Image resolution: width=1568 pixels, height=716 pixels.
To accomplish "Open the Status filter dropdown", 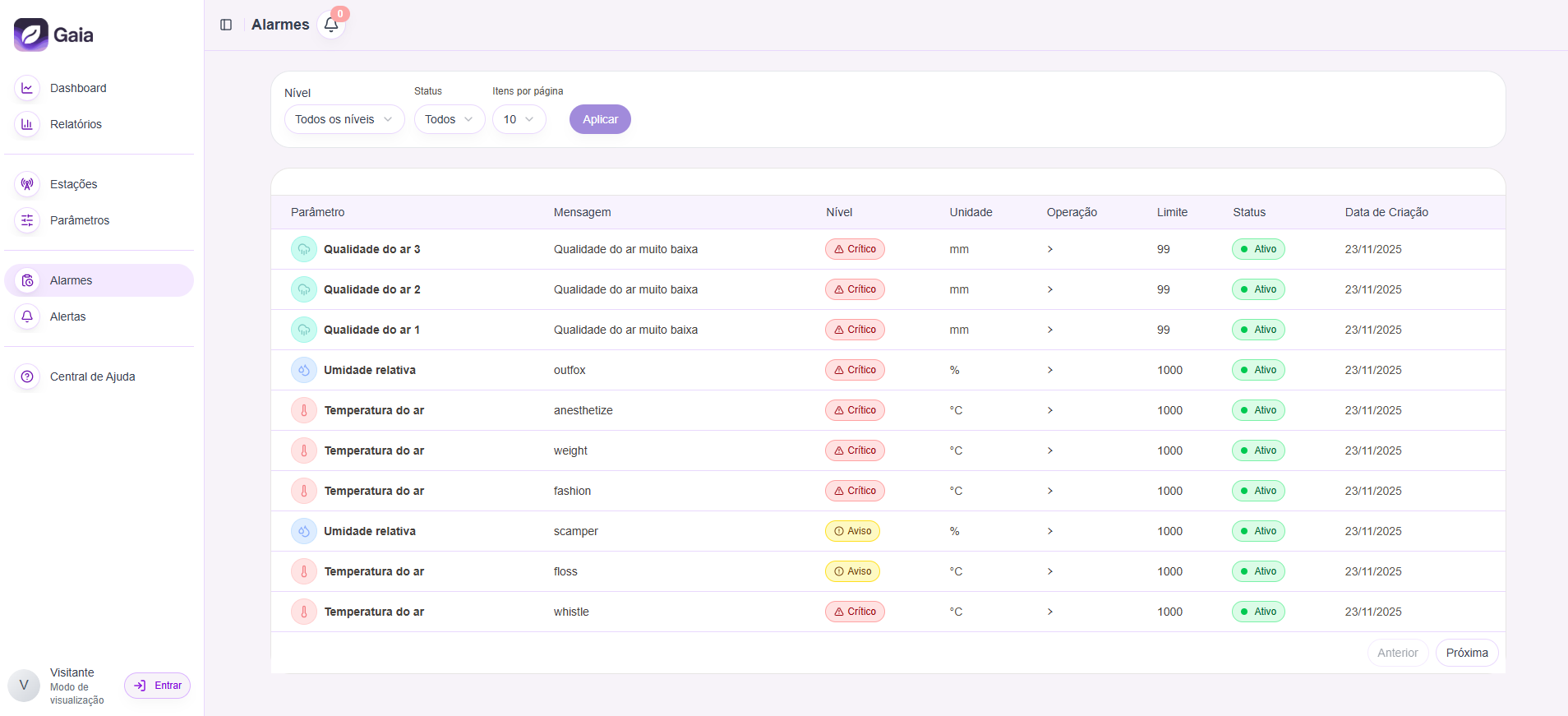I will 449,119.
